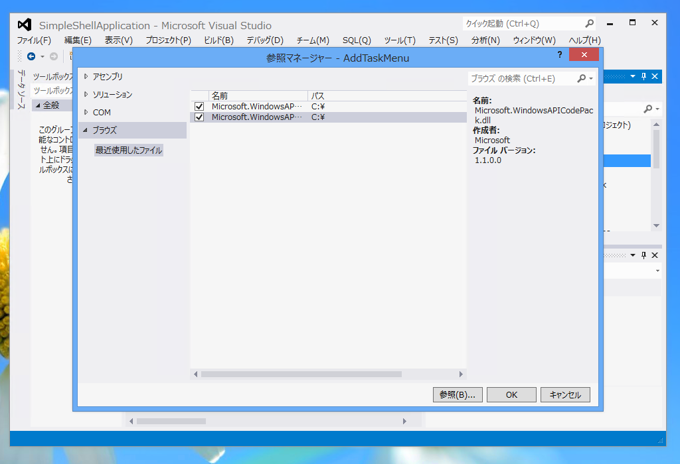Expand the アセンブリ category
The image size is (680, 464).
tap(86, 76)
